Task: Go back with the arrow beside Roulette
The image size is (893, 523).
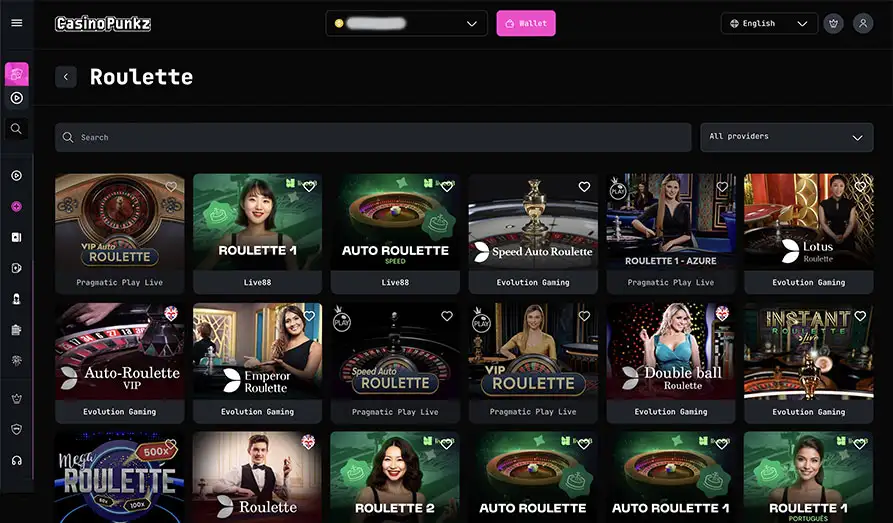Action: [x=66, y=77]
